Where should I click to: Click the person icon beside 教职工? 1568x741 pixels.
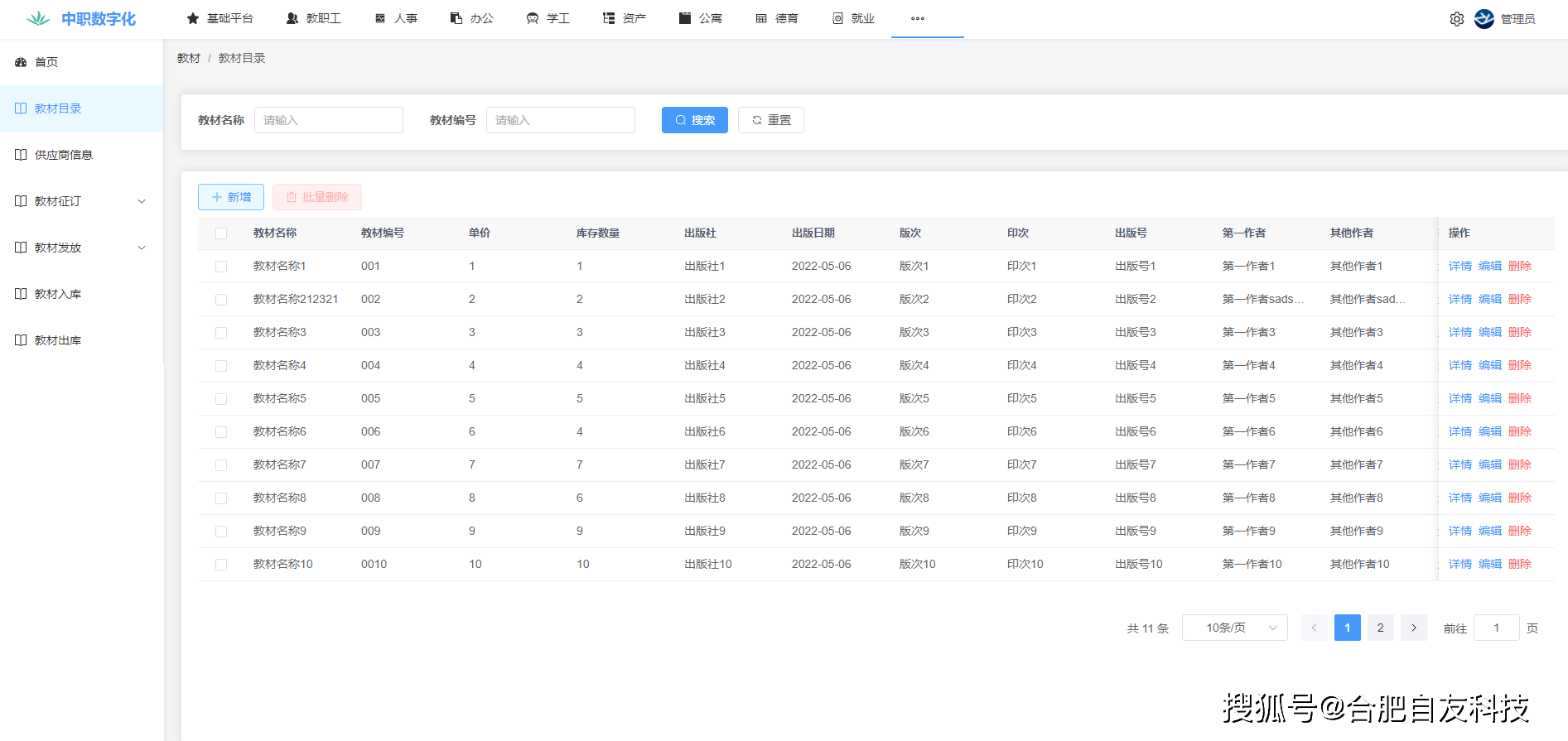tap(292, 18)
